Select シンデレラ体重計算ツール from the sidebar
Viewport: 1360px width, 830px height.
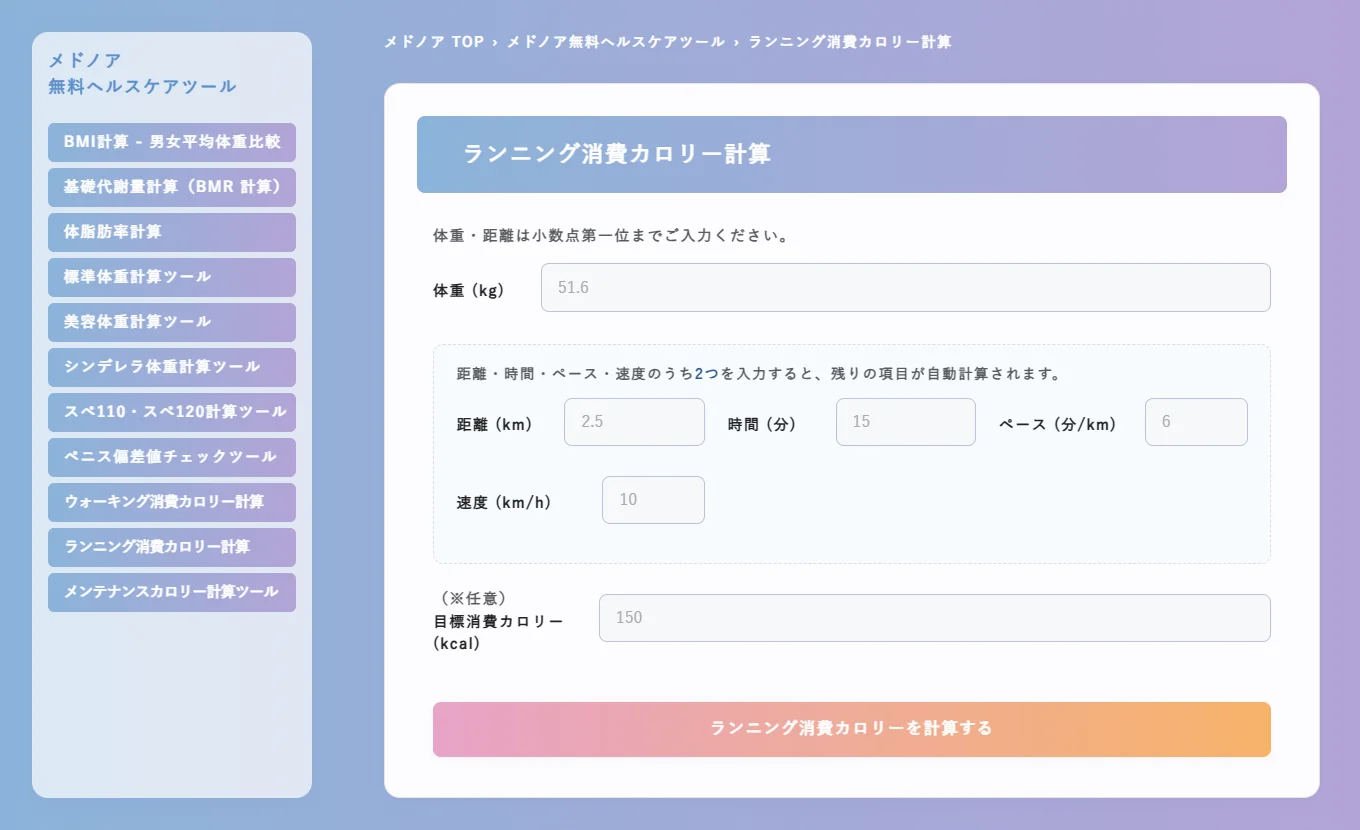click(x=171, y=367)
